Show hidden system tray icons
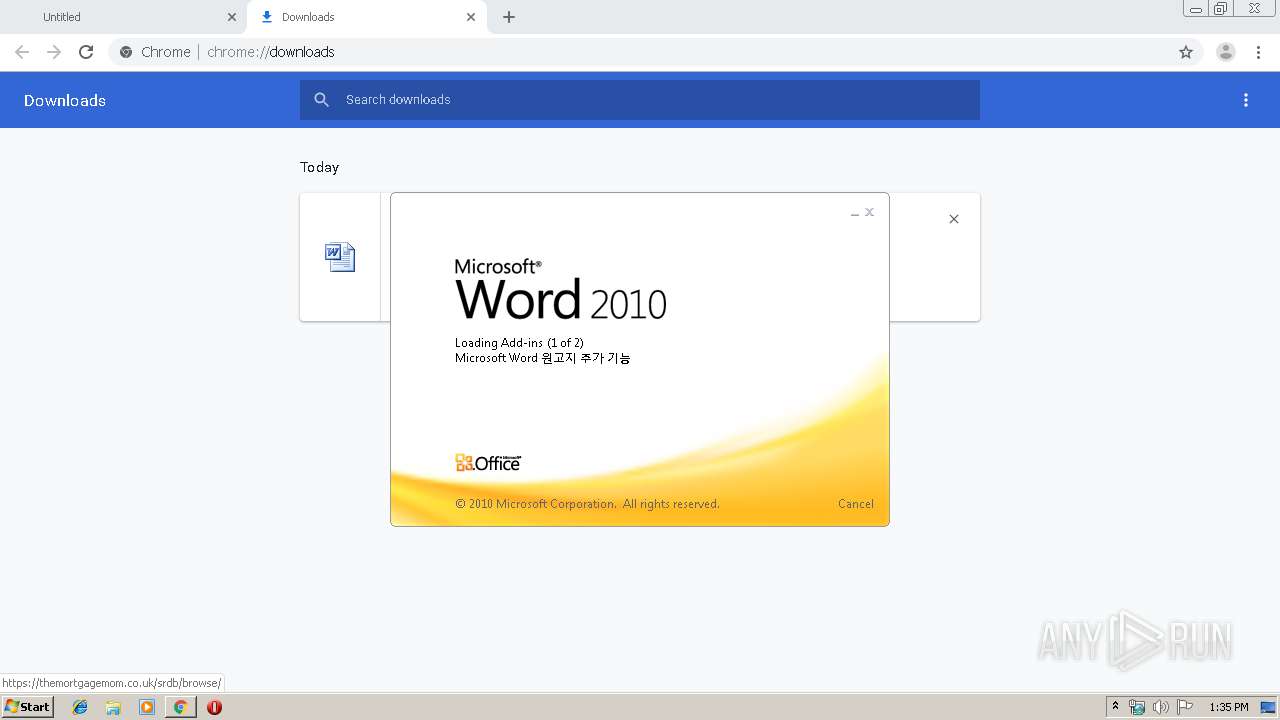The width and height of the screenshot is (1280, 720). click(x=1116, y=707)
